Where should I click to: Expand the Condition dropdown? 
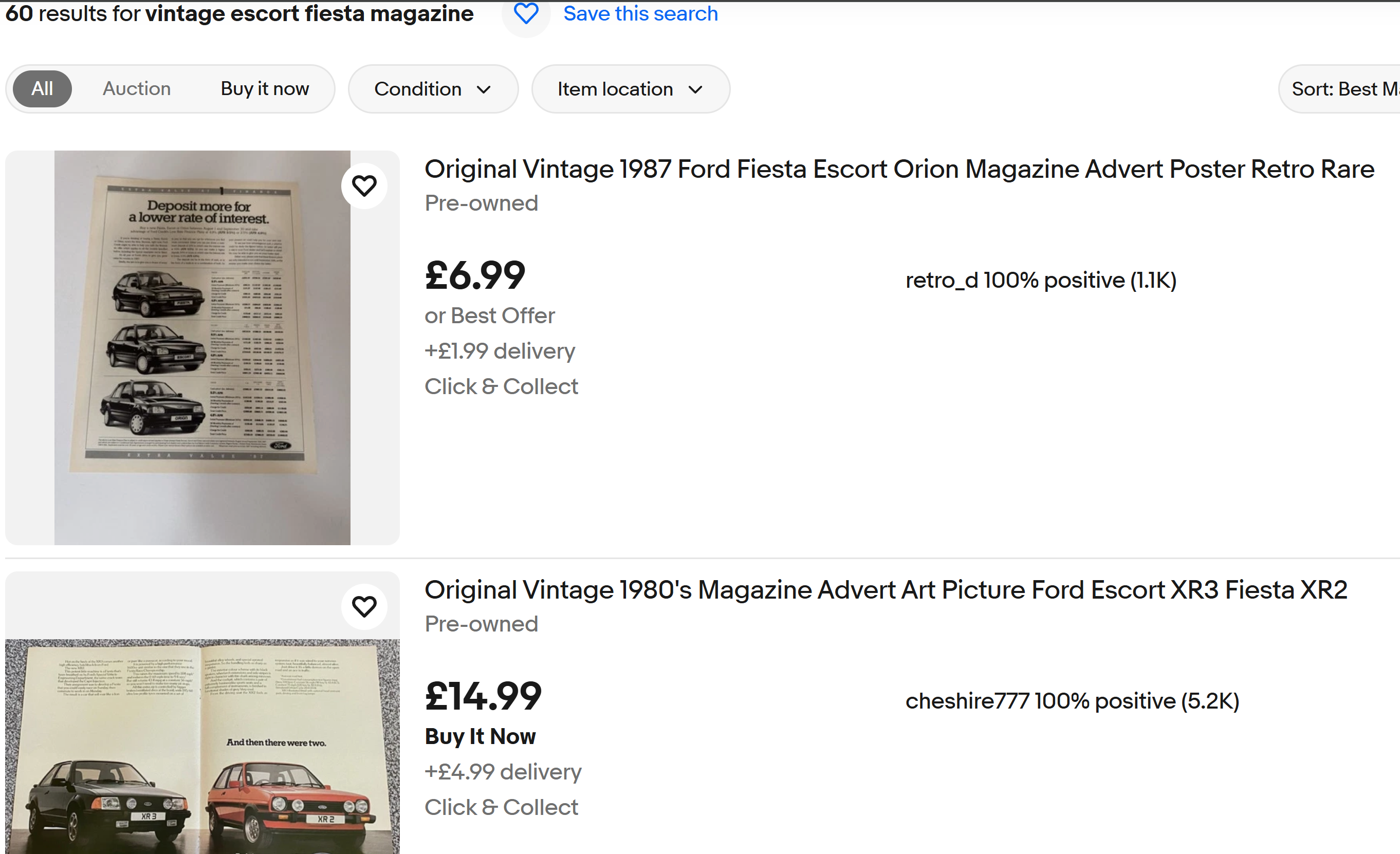click(x=432, y=89)
